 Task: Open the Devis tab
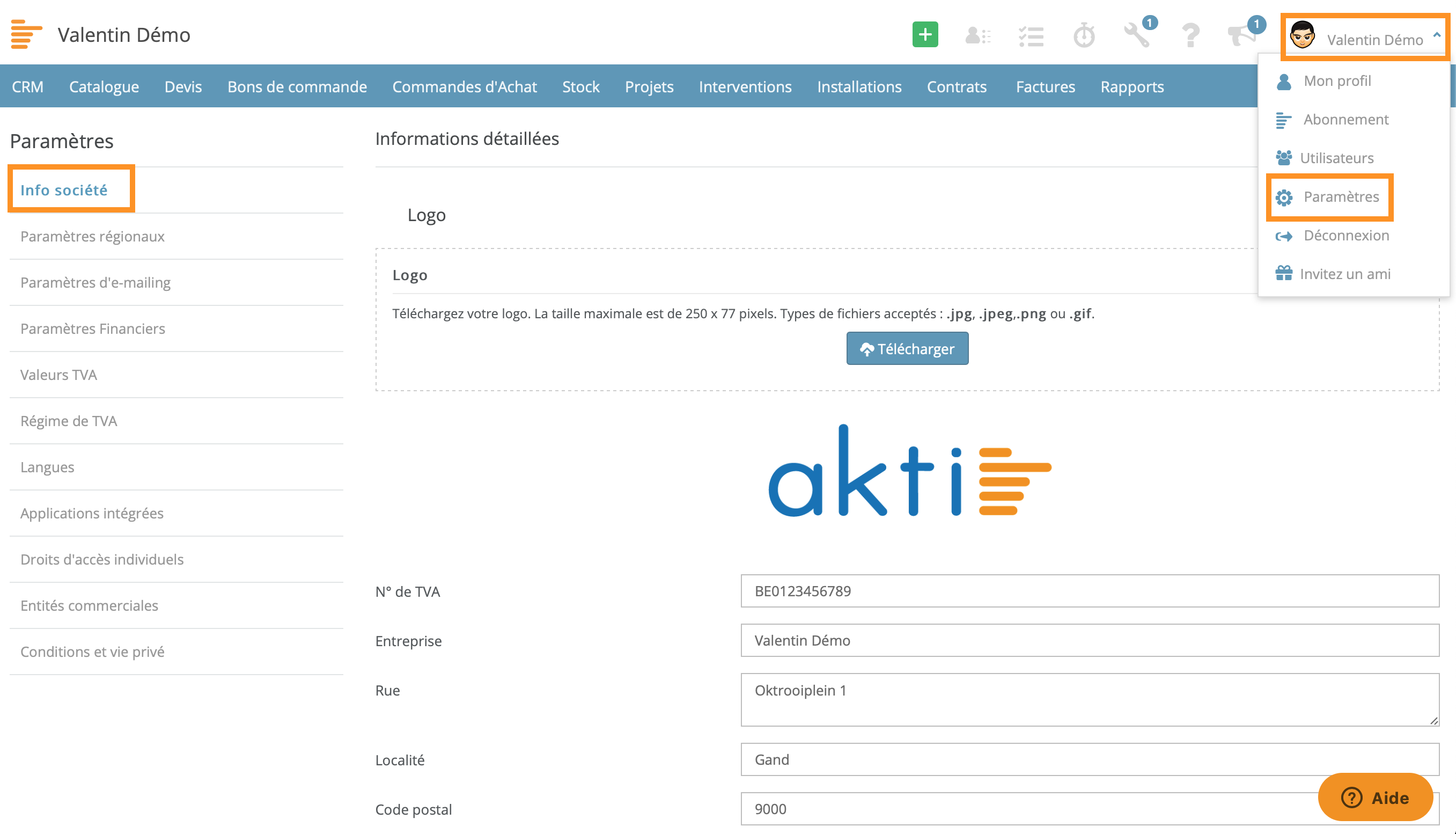click(x=183, y=86)
